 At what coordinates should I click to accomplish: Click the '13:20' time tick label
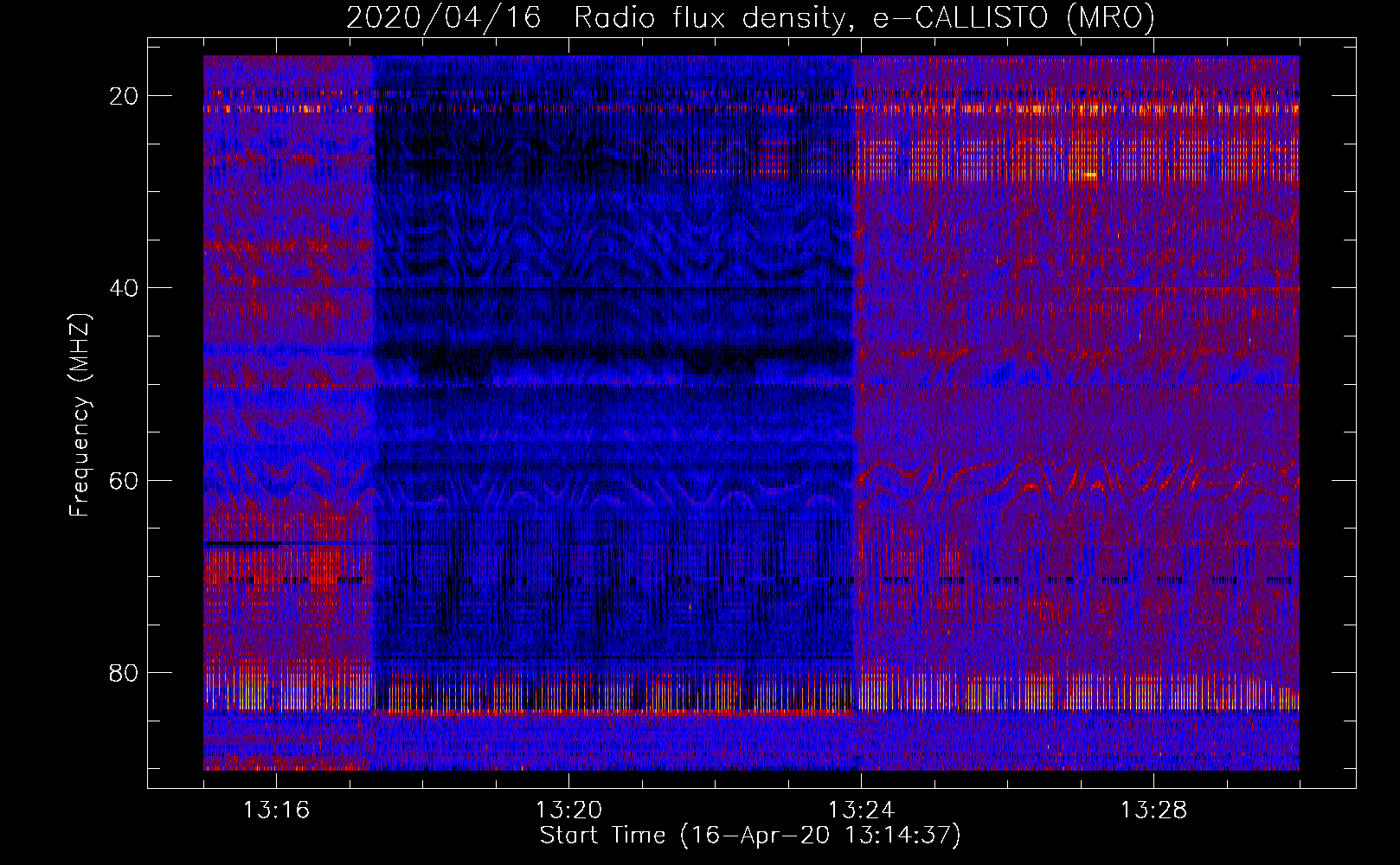pyautogui.click(x=568, y=811)
